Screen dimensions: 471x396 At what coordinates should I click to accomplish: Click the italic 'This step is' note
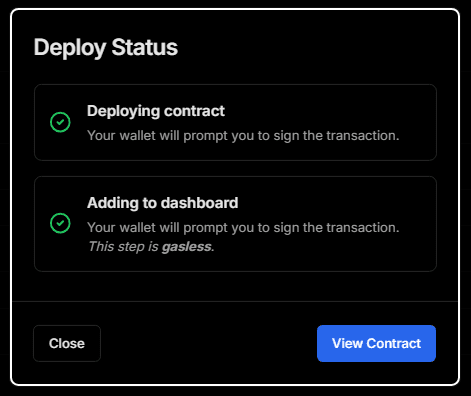coord(123,247)
